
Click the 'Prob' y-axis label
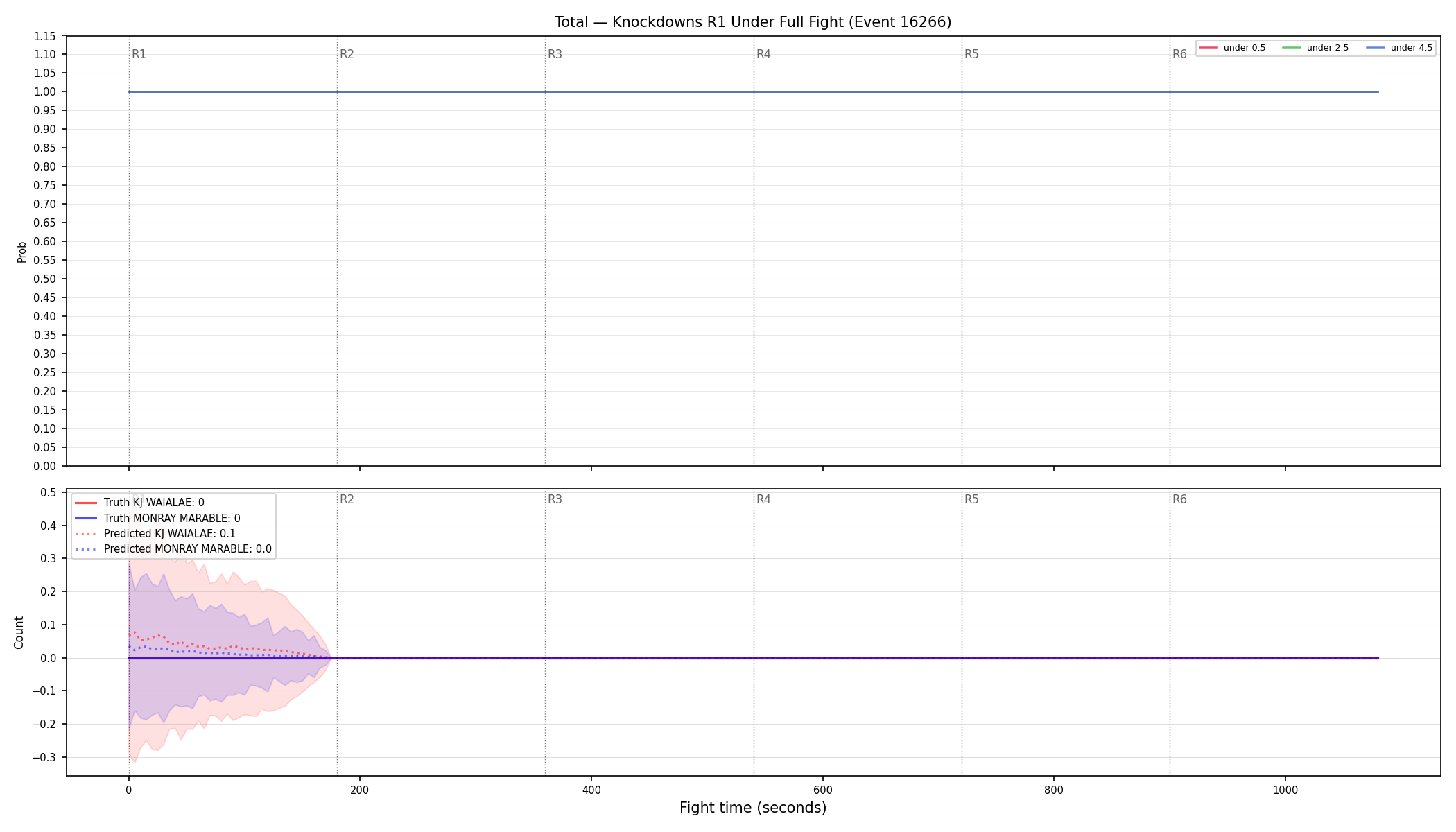(x=21, y=252)
